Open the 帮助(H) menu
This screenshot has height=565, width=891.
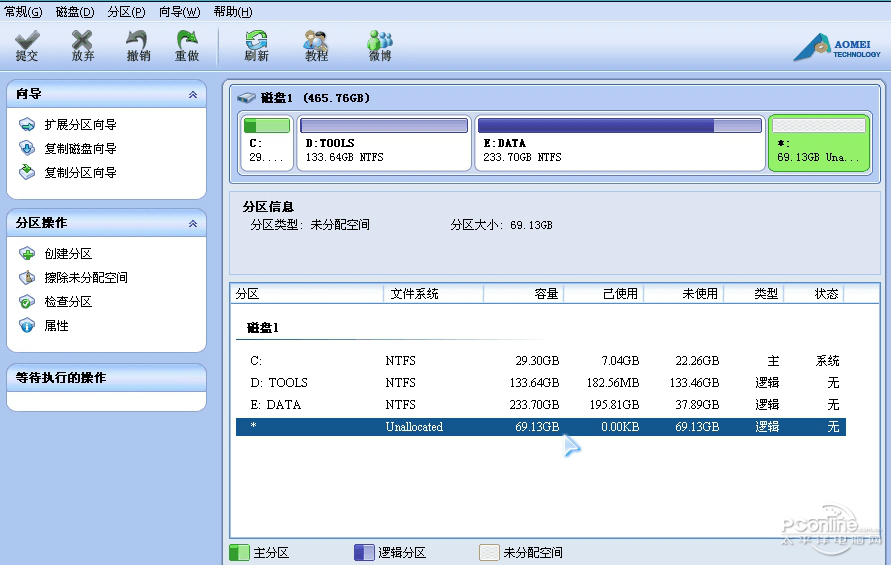tap(232, 12)
